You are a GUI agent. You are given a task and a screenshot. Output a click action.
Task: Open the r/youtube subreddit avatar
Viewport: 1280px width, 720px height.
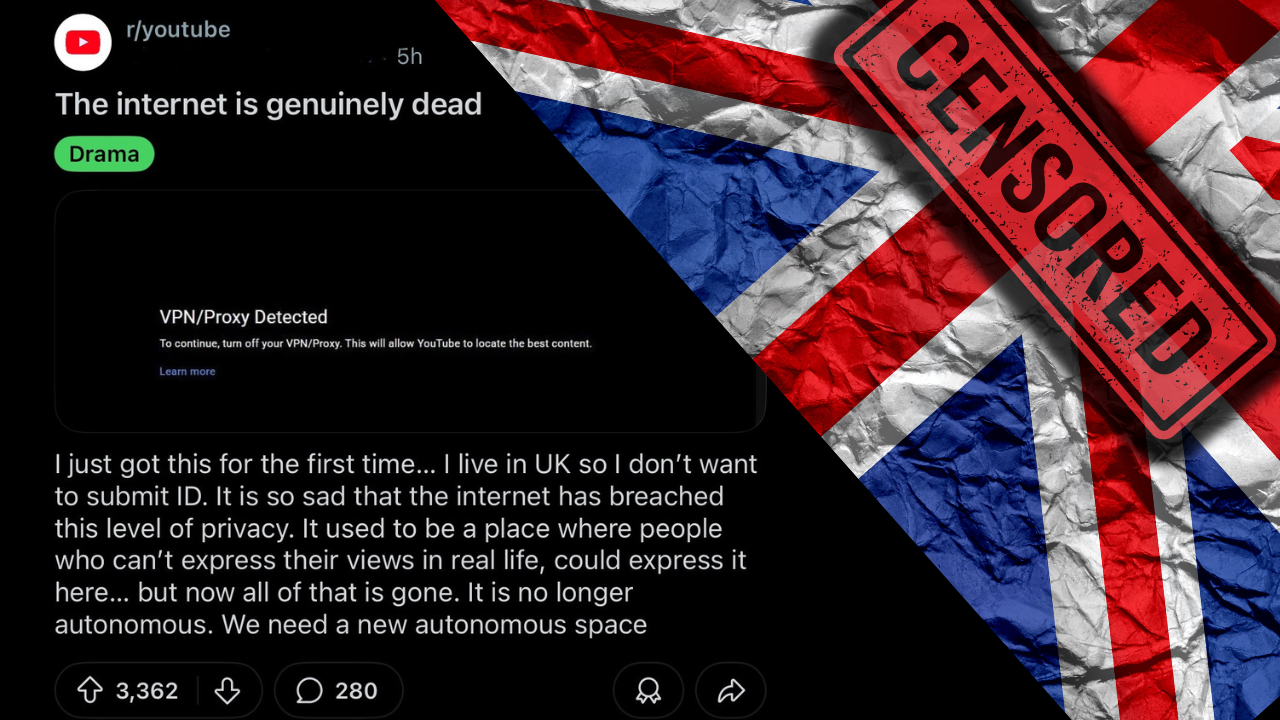click(83, 42)
